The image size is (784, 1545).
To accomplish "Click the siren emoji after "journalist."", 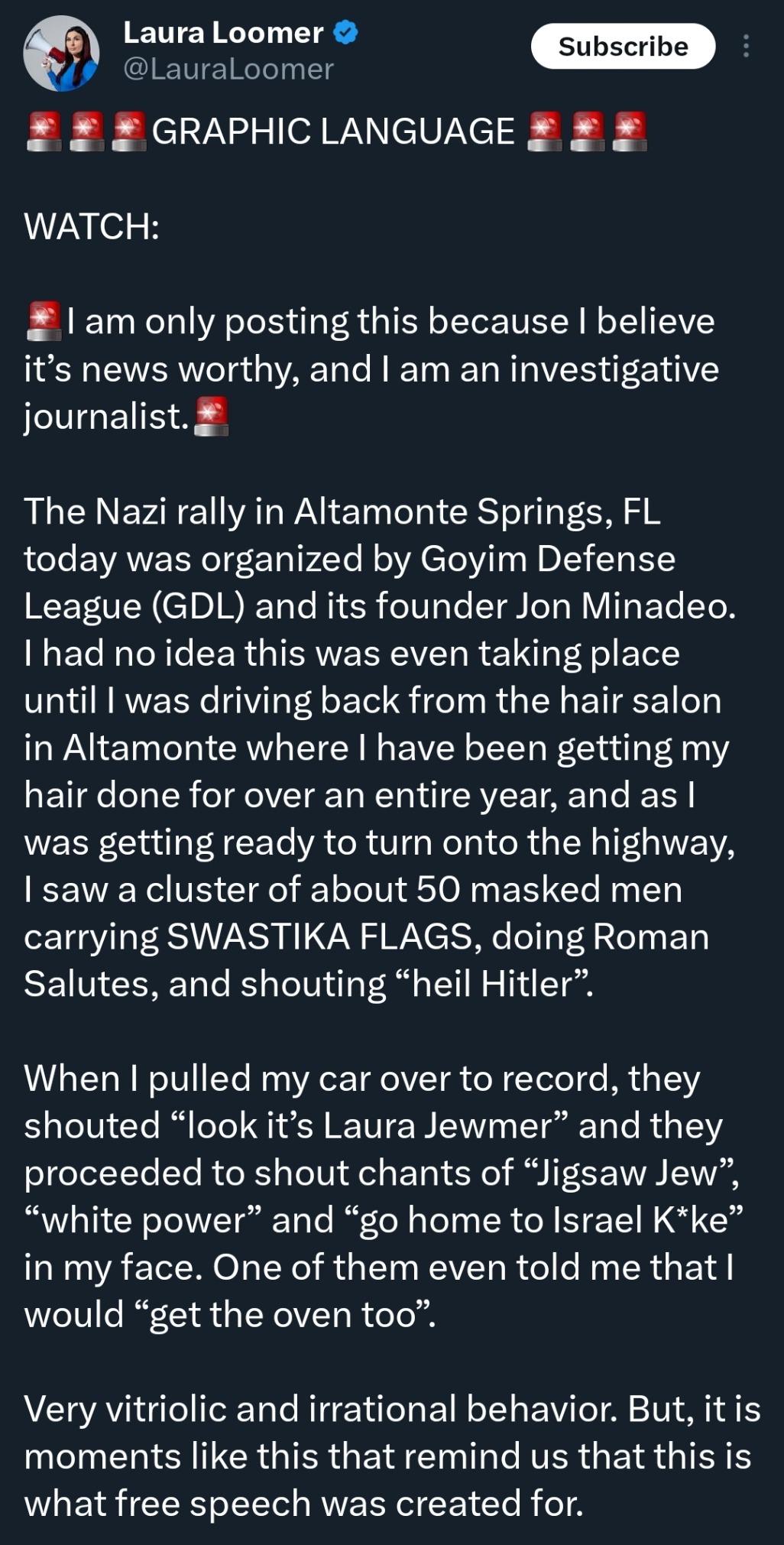I will (x=212, y=417).
